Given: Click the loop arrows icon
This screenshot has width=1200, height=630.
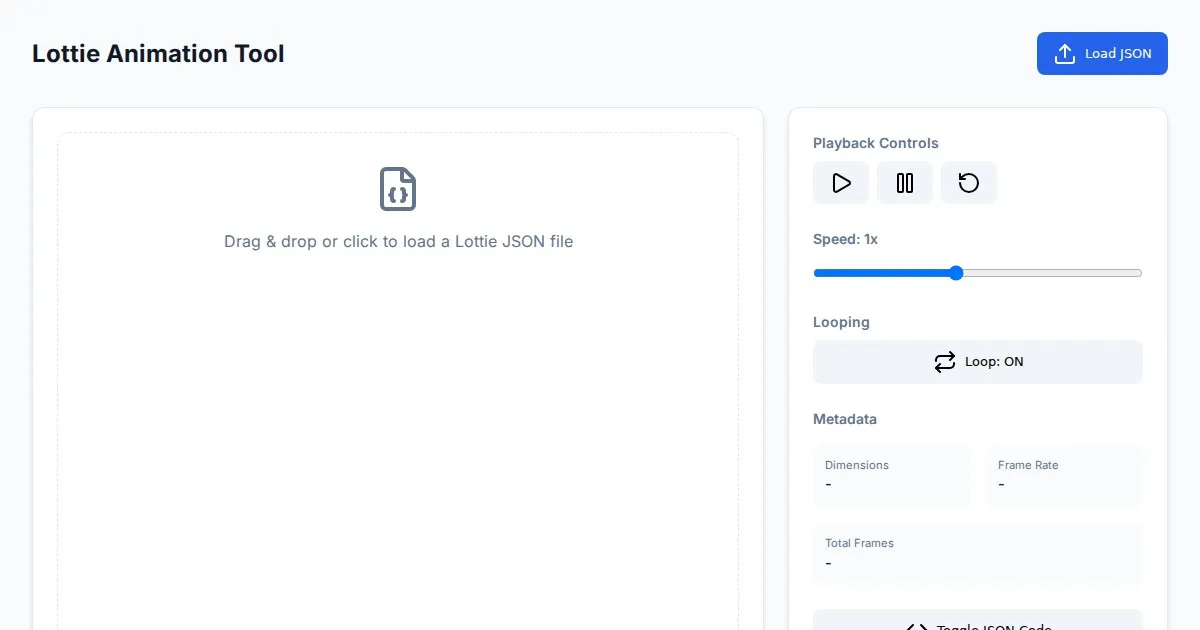Looking at the screenshot, I should coord(945,362).
